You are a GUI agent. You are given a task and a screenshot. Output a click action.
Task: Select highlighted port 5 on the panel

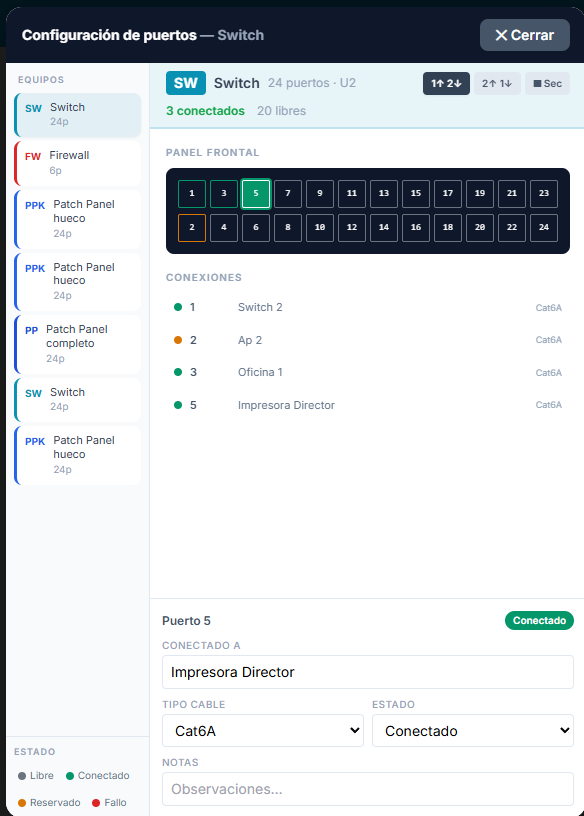256,194
